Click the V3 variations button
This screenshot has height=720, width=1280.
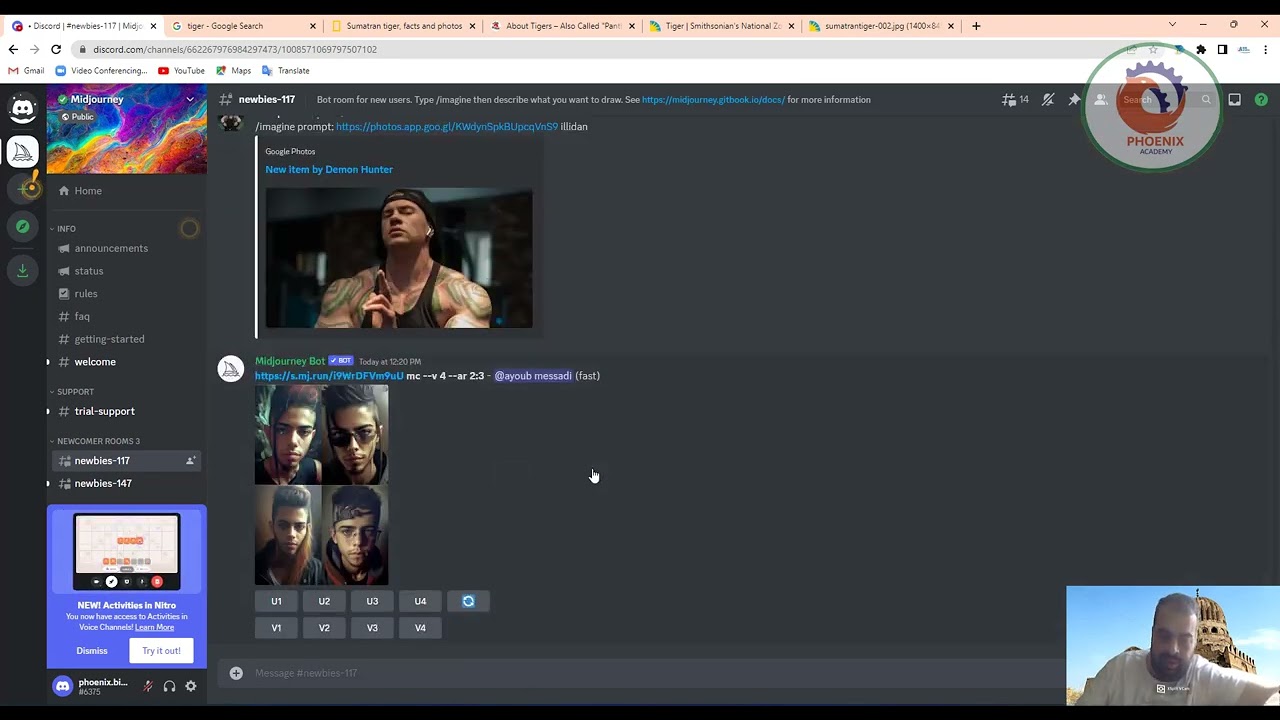[372, 628]
